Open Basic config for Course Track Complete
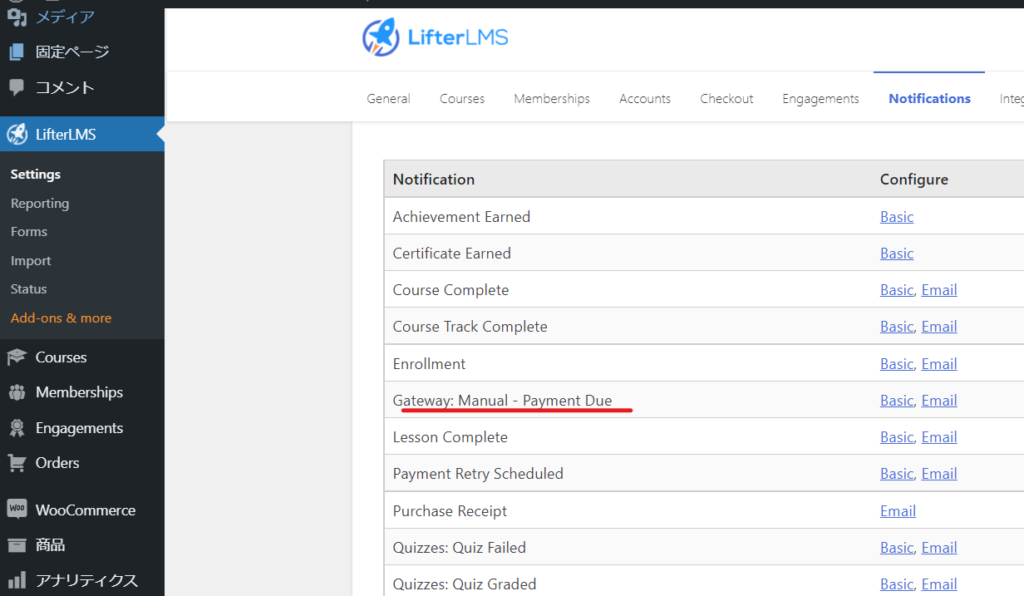The height and width of the screenshot is (596, 1024). click(897, 326)
